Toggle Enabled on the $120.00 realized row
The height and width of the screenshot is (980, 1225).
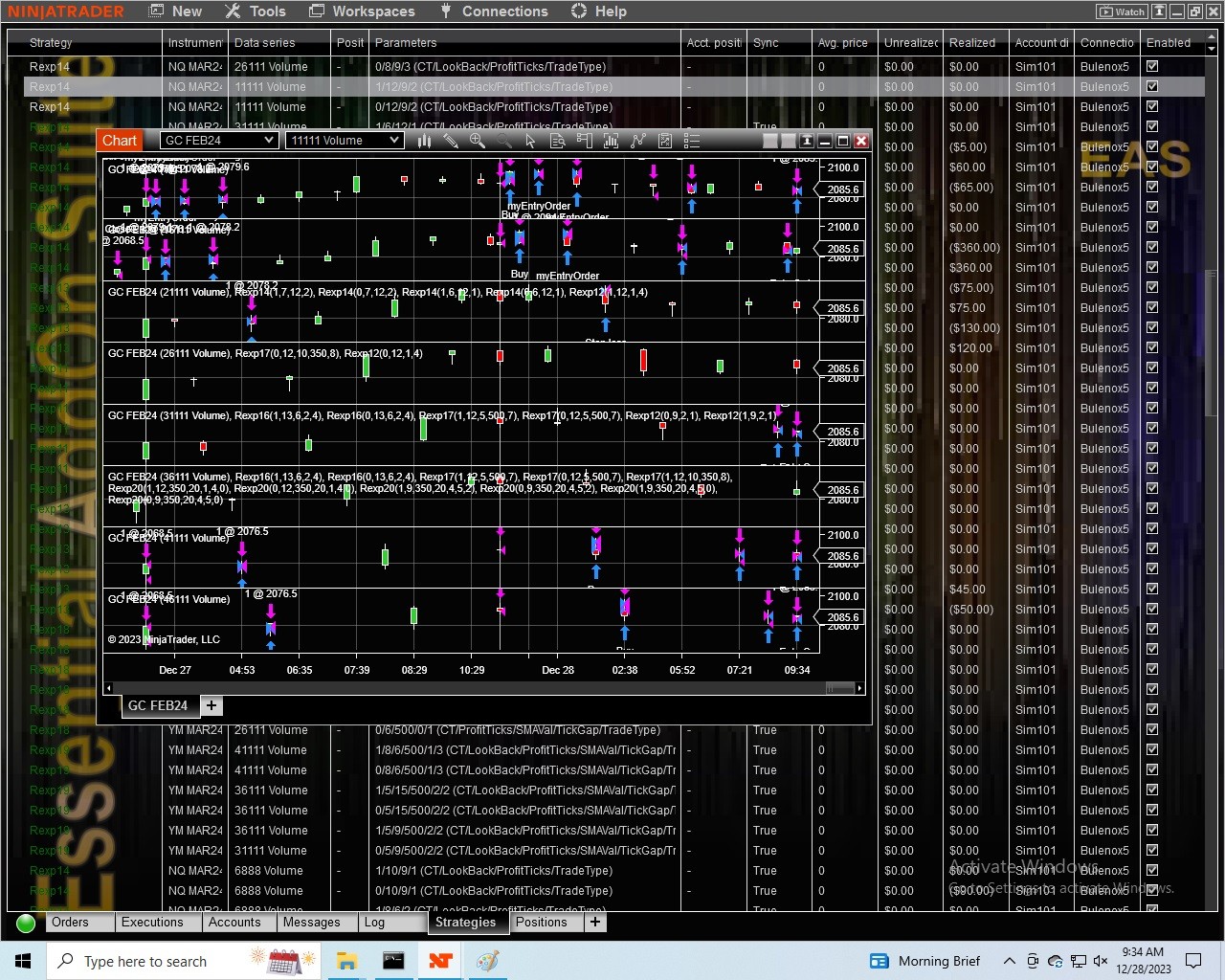pos(1152,348)
